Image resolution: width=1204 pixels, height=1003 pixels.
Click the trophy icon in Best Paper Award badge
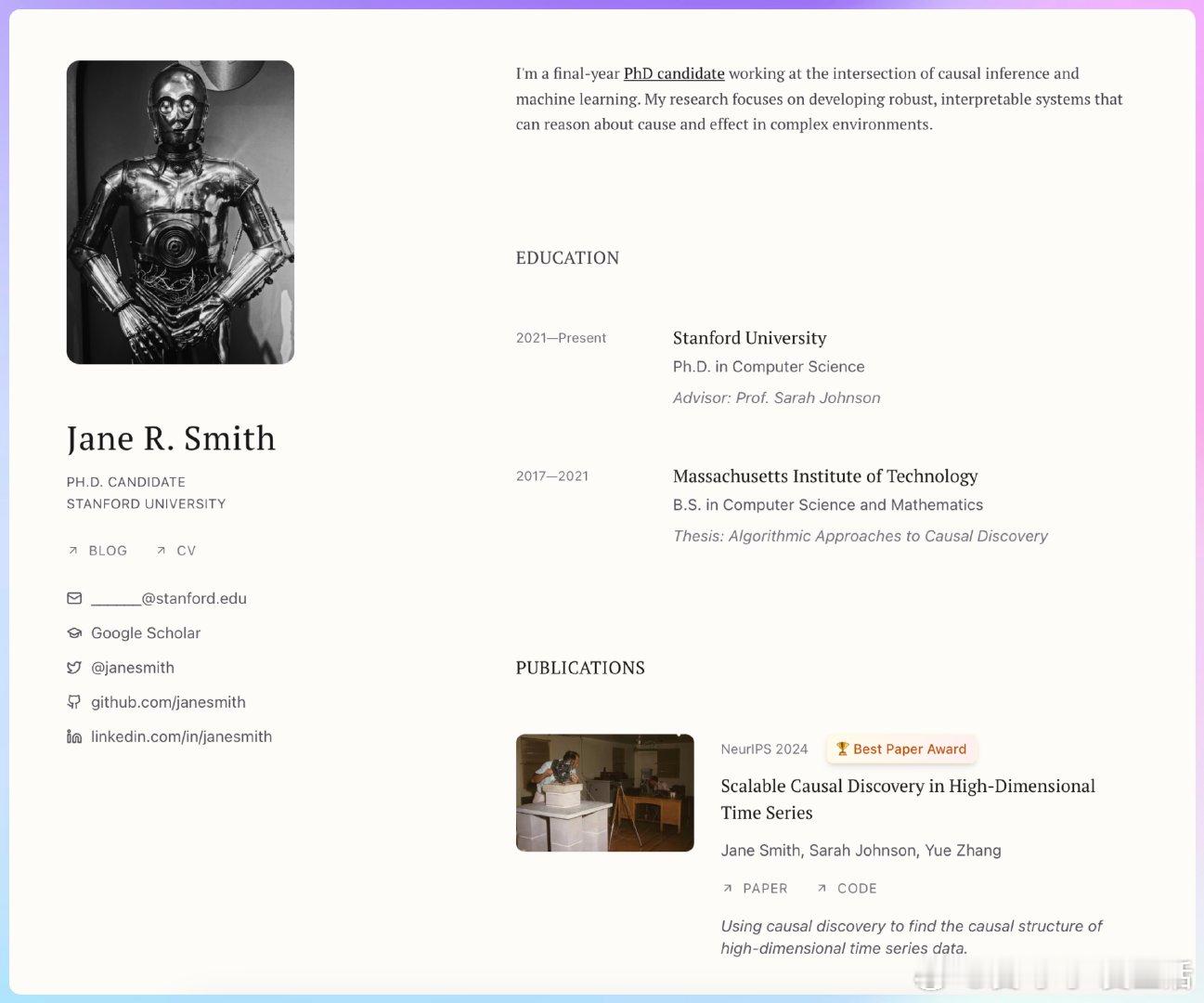pos(842,749)
